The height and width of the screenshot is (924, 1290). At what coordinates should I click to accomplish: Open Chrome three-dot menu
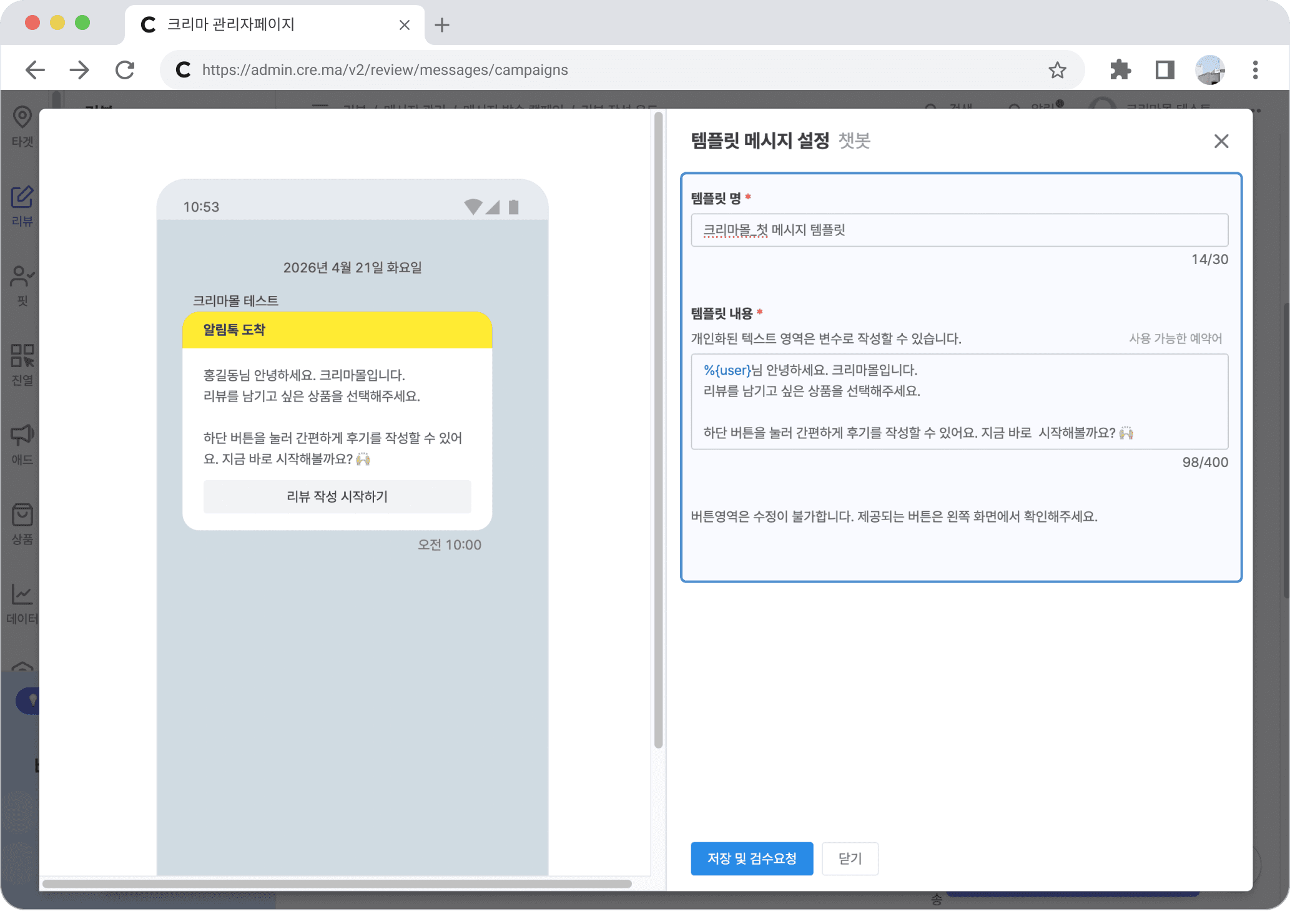1255,70
